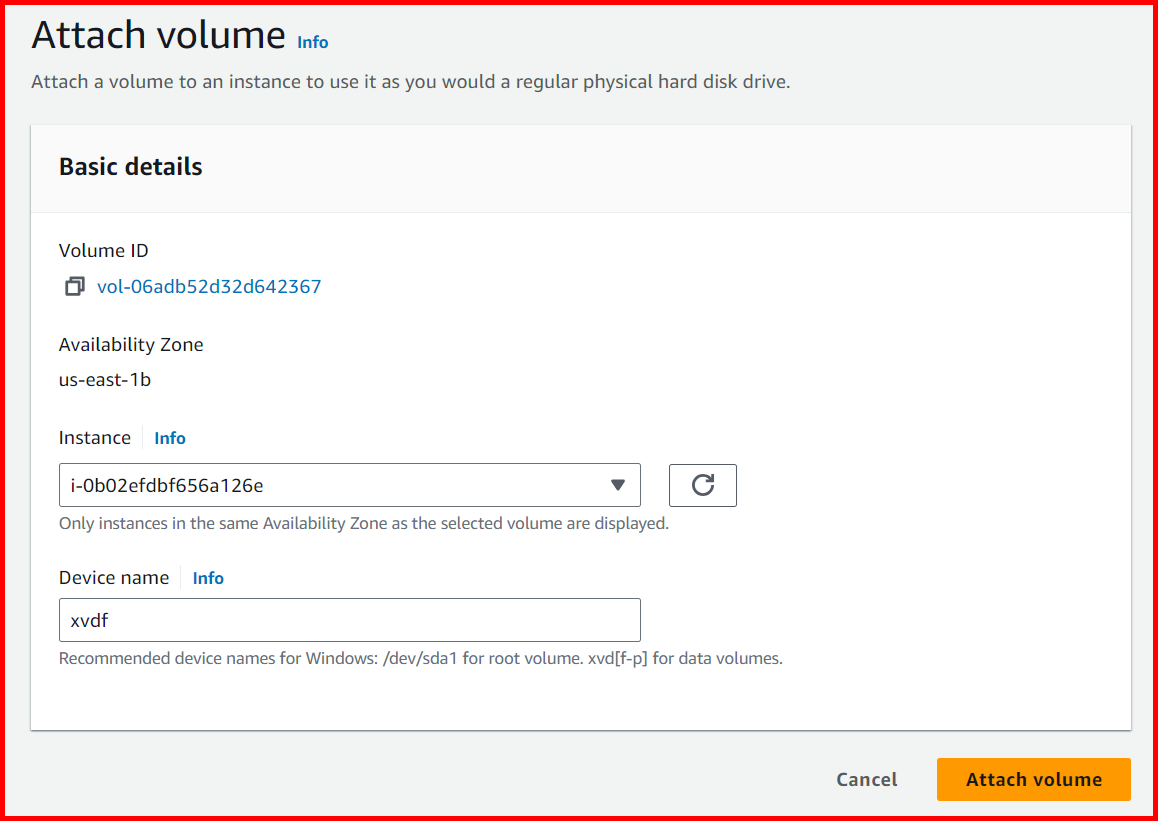
Task: Follow the vol-06adb52d32d642367 volume link
Action: 209,286
